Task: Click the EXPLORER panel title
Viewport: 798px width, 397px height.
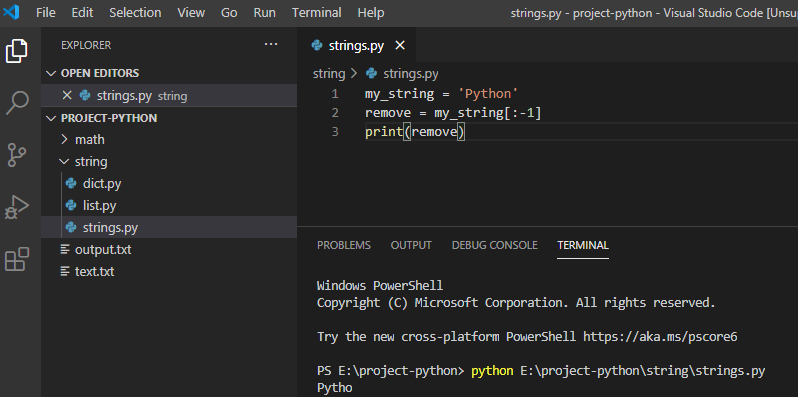Action: 86,45
